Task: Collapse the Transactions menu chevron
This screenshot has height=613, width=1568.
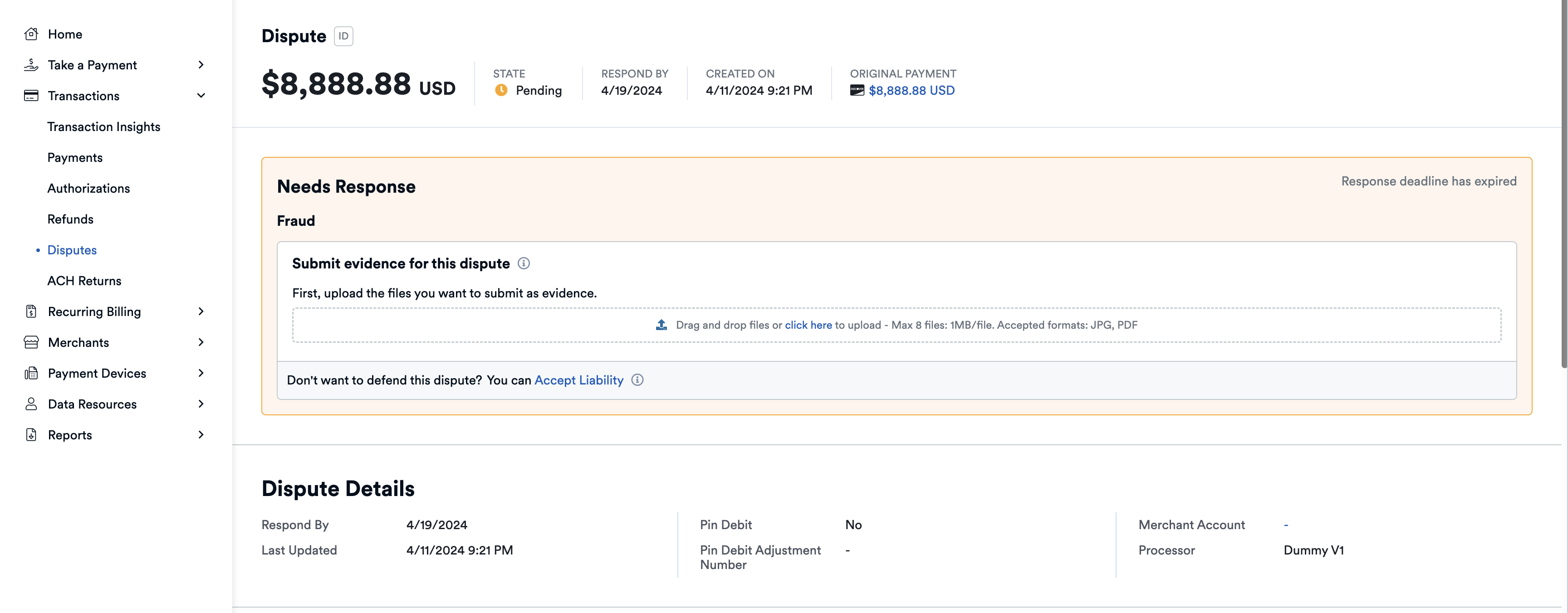Action: point(201,96)
